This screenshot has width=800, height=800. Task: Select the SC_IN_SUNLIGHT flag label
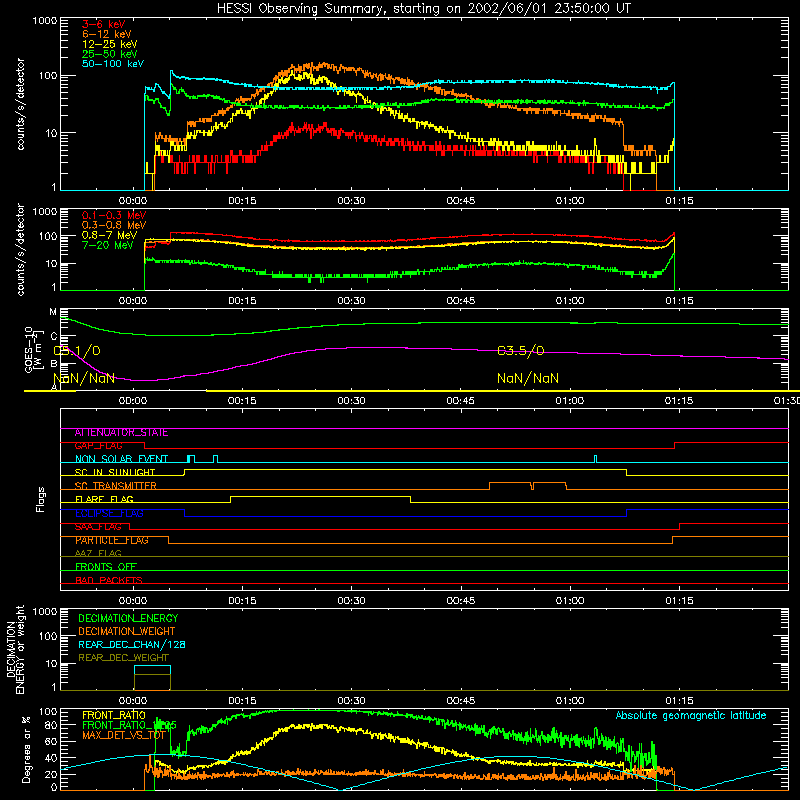[x=114, y=472]
